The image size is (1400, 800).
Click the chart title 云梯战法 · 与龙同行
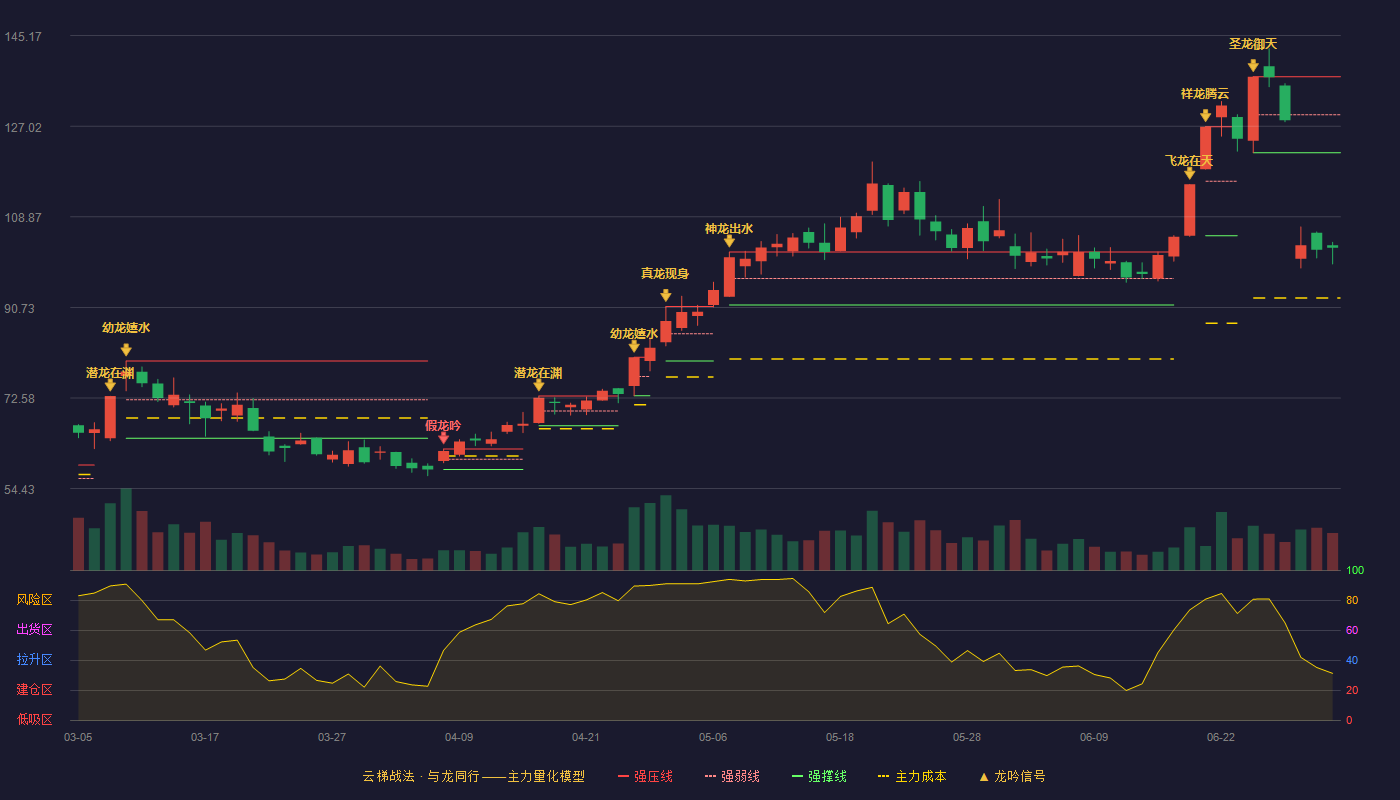420,776
